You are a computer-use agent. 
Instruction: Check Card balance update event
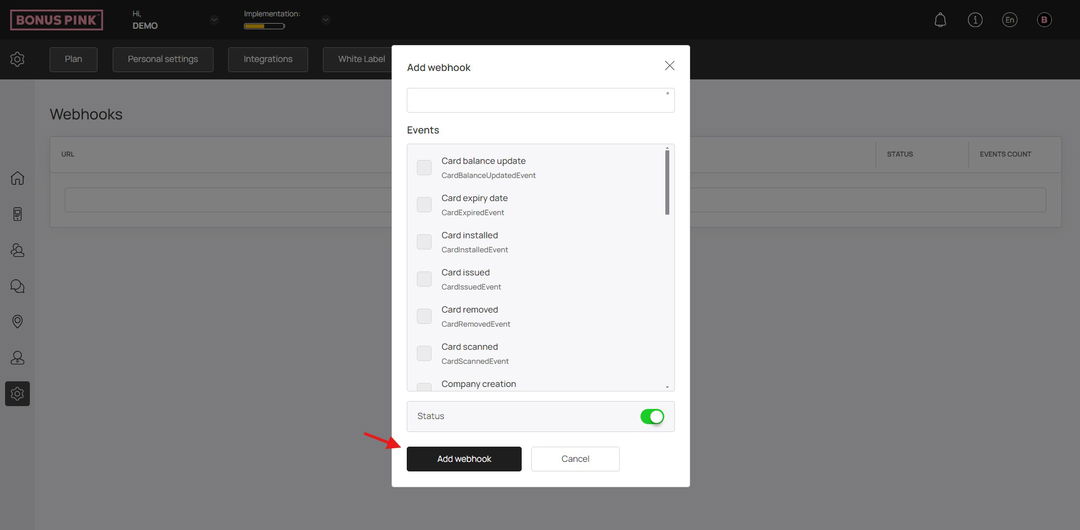tap(424, 167)
